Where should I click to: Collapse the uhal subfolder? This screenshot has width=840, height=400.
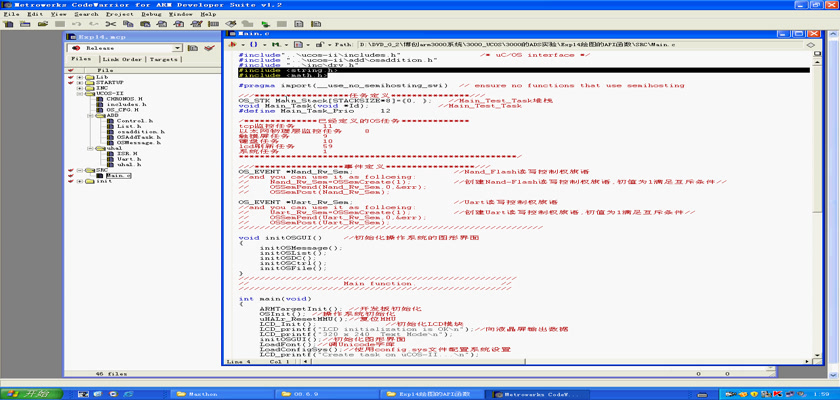(90, 148)
